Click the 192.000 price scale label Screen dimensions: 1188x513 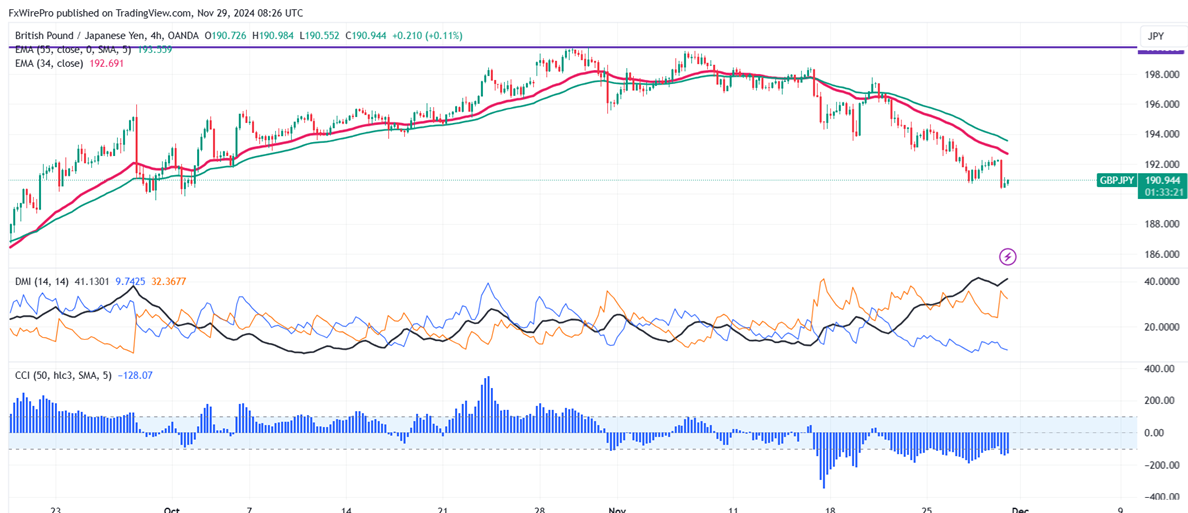1162,164
